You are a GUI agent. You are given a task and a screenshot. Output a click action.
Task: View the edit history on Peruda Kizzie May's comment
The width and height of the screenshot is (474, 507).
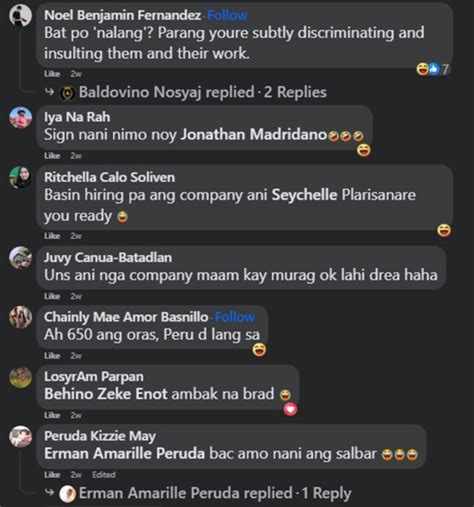click(104, 475)
